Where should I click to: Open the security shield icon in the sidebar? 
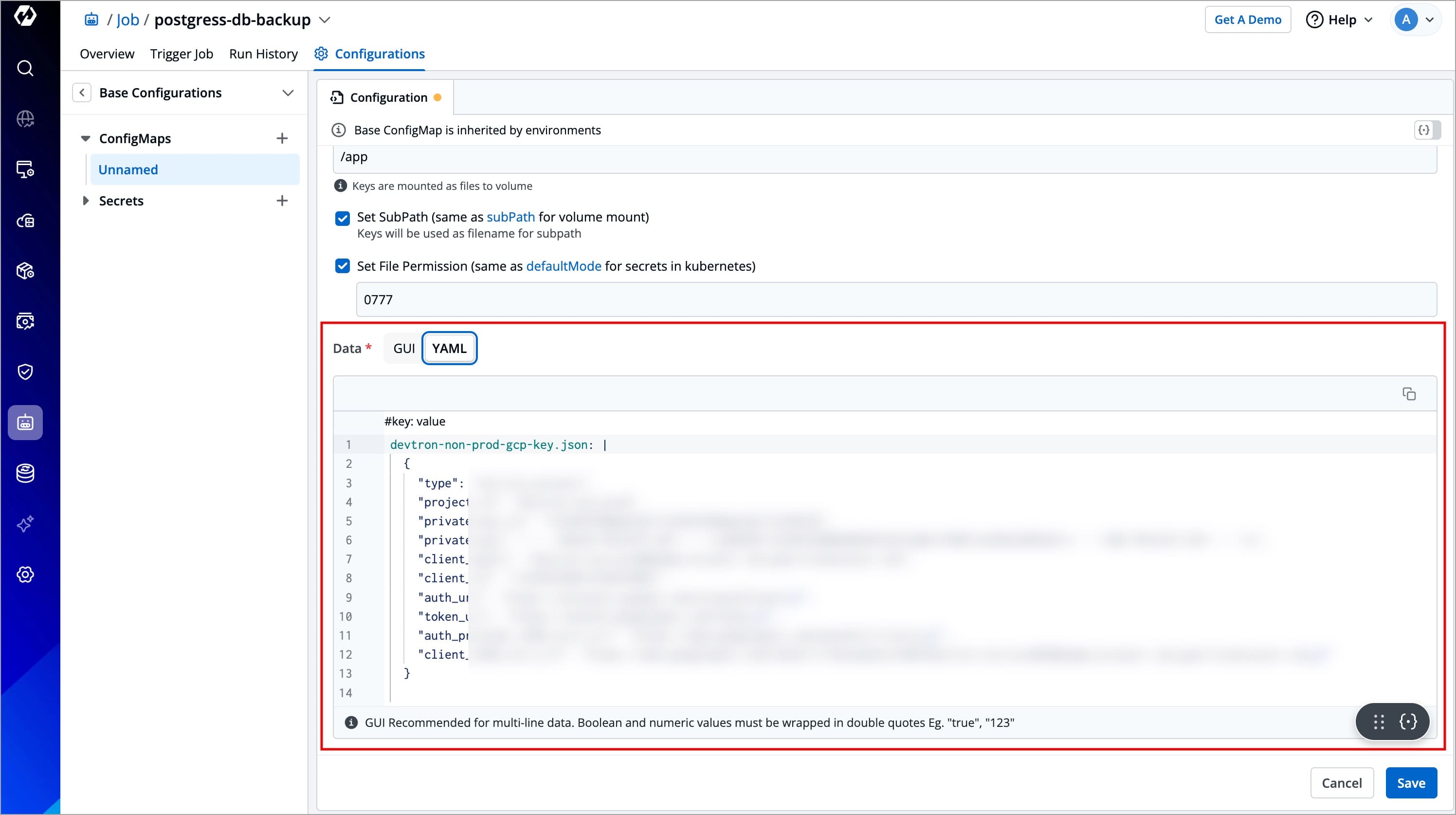coord(25,371)
